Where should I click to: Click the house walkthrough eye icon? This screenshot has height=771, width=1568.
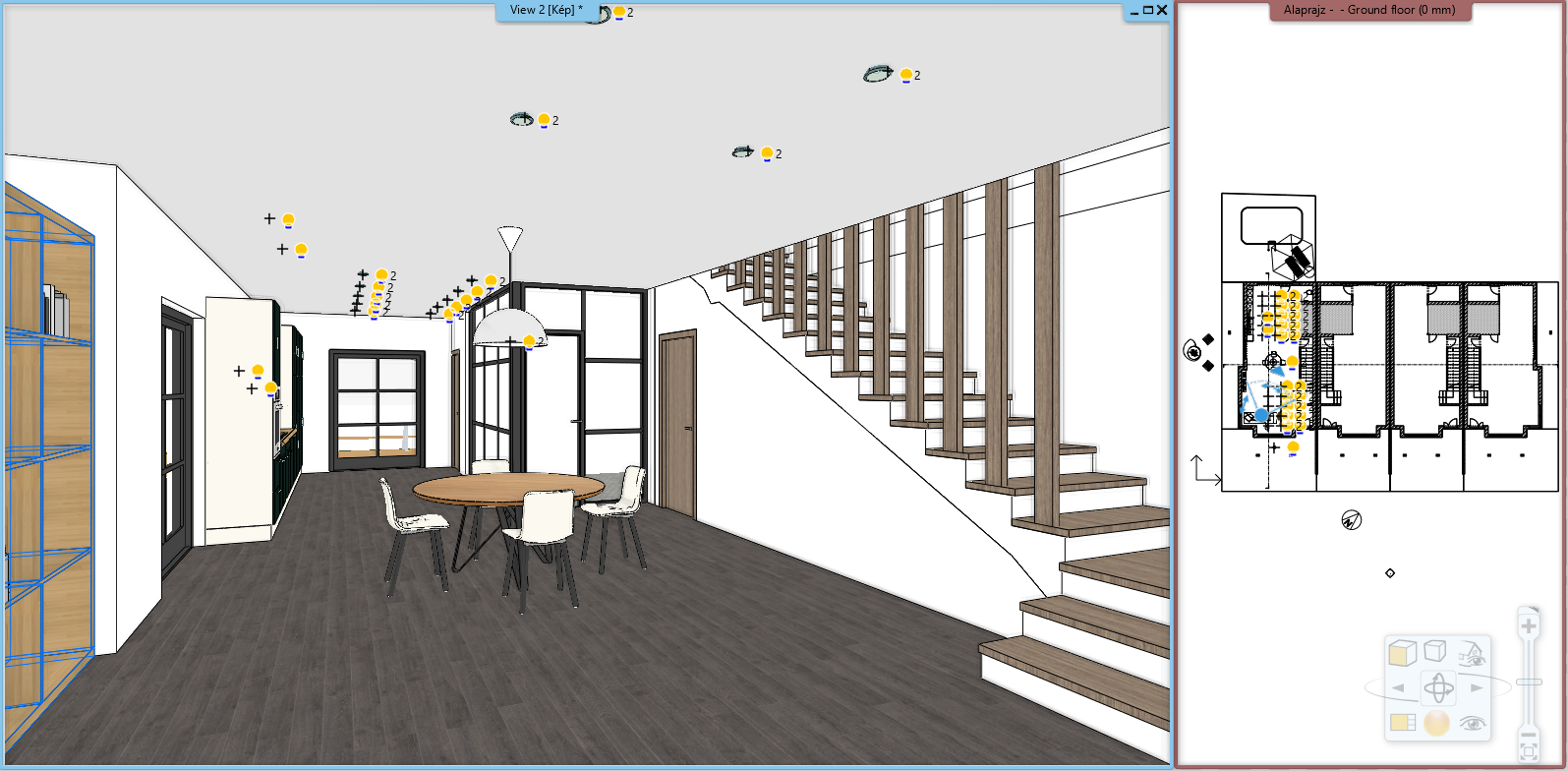click(x=1471, y=652)
